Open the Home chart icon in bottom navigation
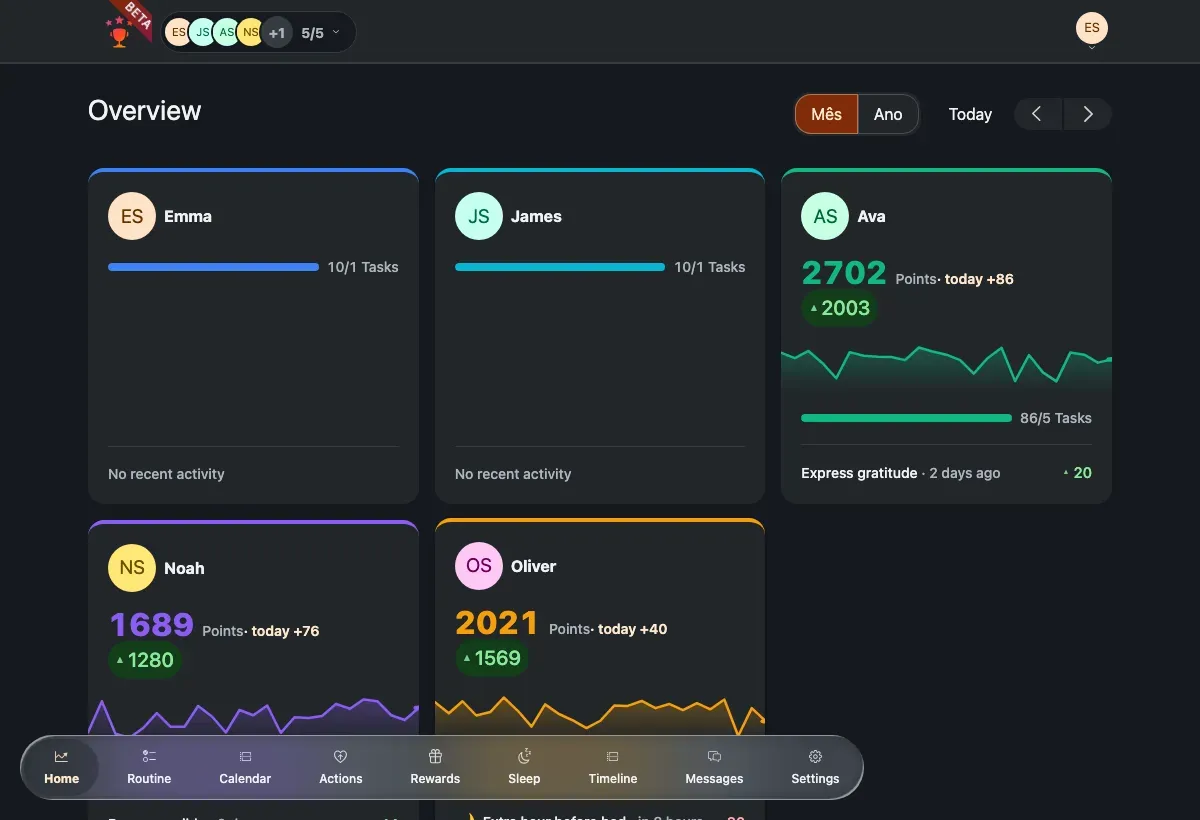The width and height of the screenshot is (1200, 820). [x=61, y=757]
